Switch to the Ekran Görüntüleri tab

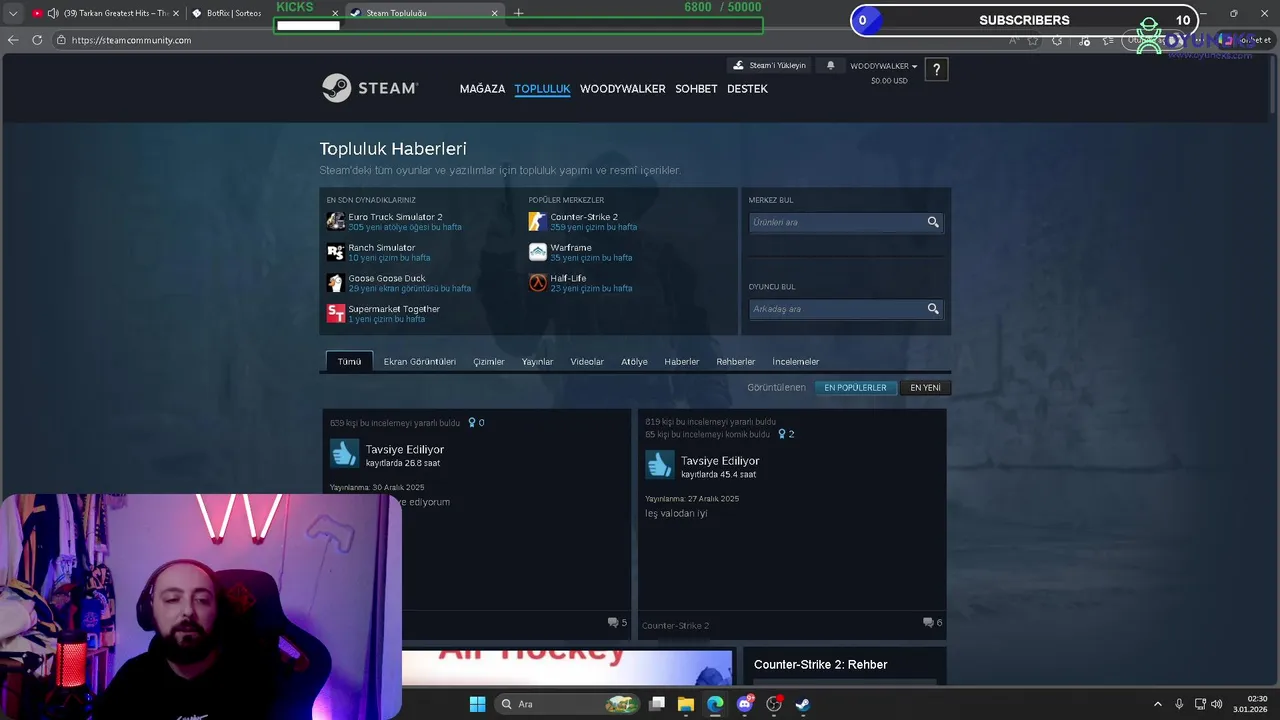tap(420, 362)
